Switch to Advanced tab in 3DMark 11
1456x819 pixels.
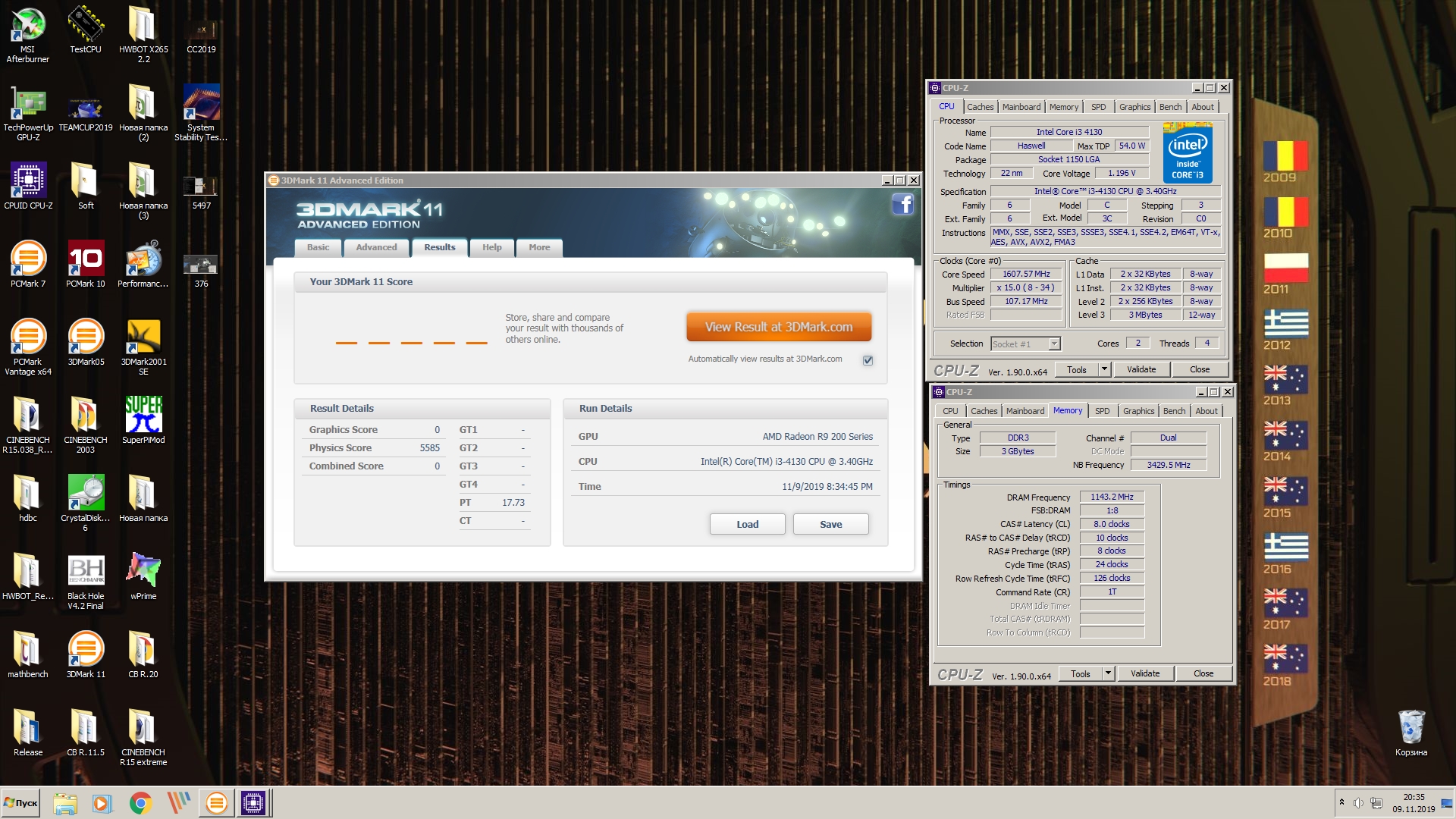pos(376,248)
